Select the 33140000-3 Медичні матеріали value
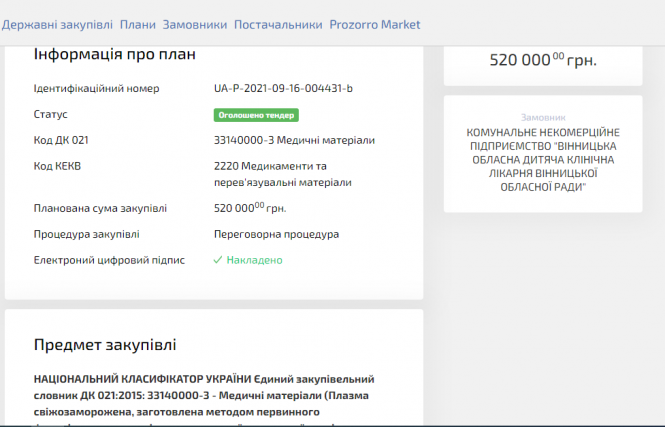The height and width of the screenshot is (427, 665). (294, 140)
